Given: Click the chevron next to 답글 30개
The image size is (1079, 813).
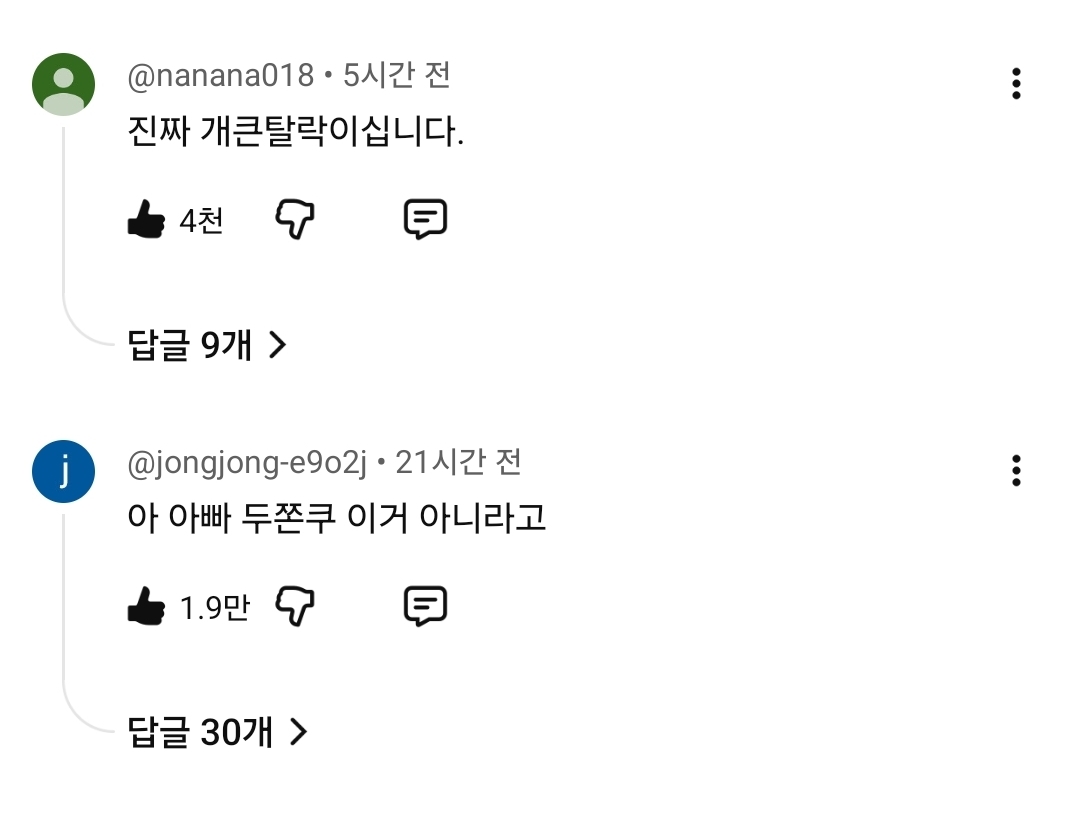Looking at the screenshot, I should coord(298,733).
